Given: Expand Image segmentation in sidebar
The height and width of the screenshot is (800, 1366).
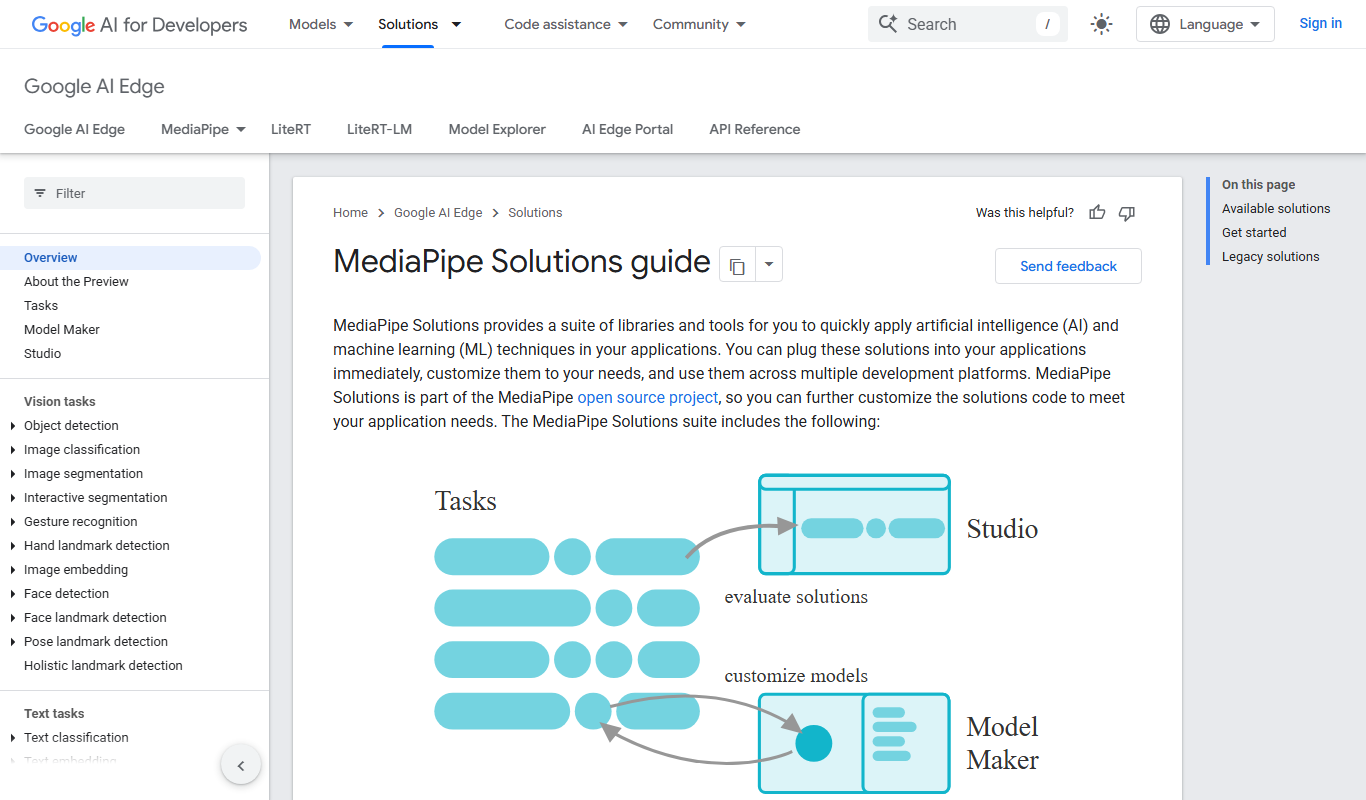Looking at the screenshot, I should (13, 474).
